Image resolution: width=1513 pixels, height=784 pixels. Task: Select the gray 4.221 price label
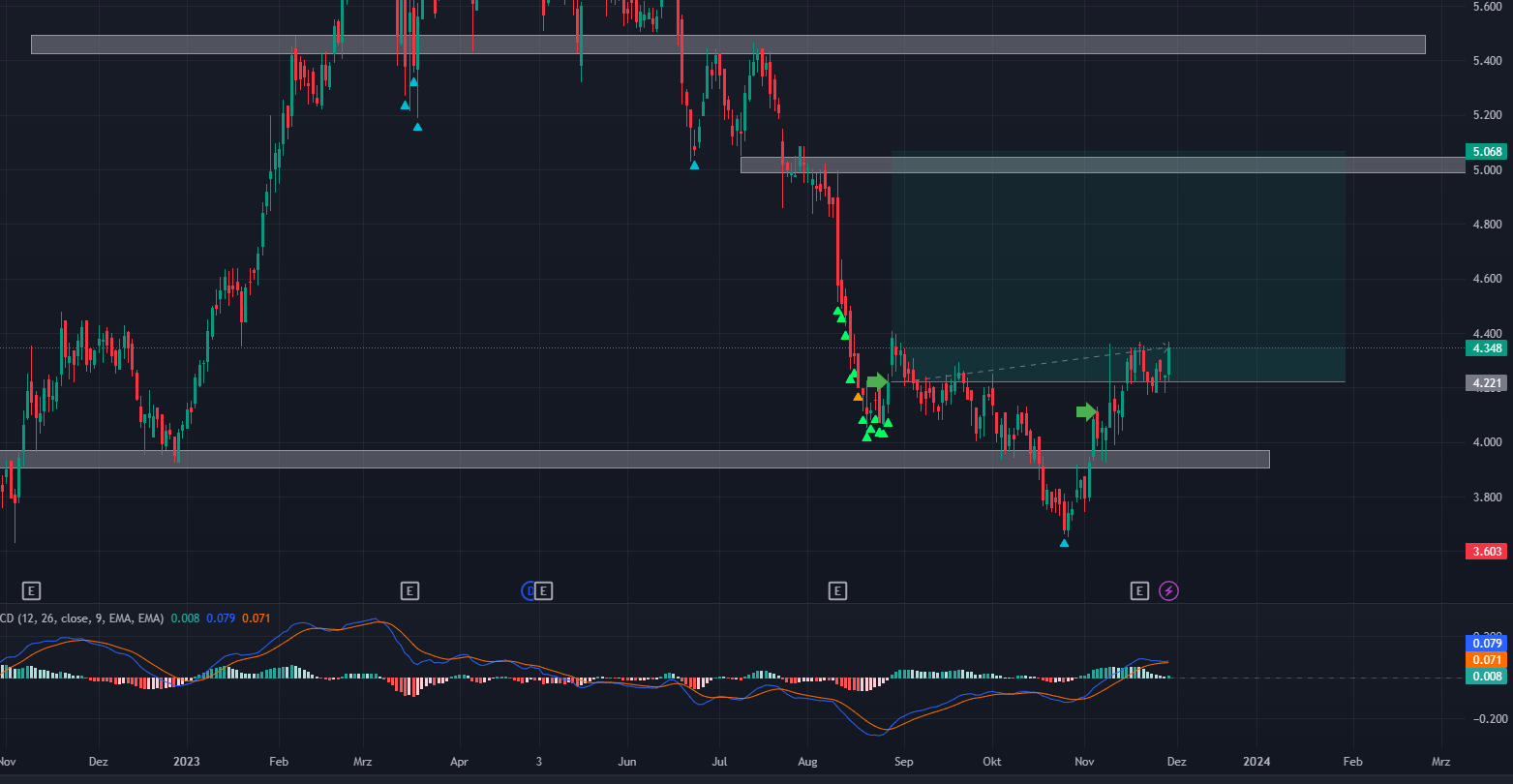click(x=1486, y=383)
